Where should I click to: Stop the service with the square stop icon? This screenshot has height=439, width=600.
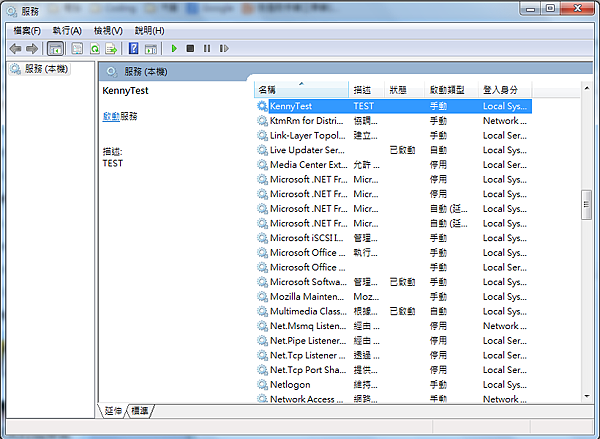click(x=190, y=49)
